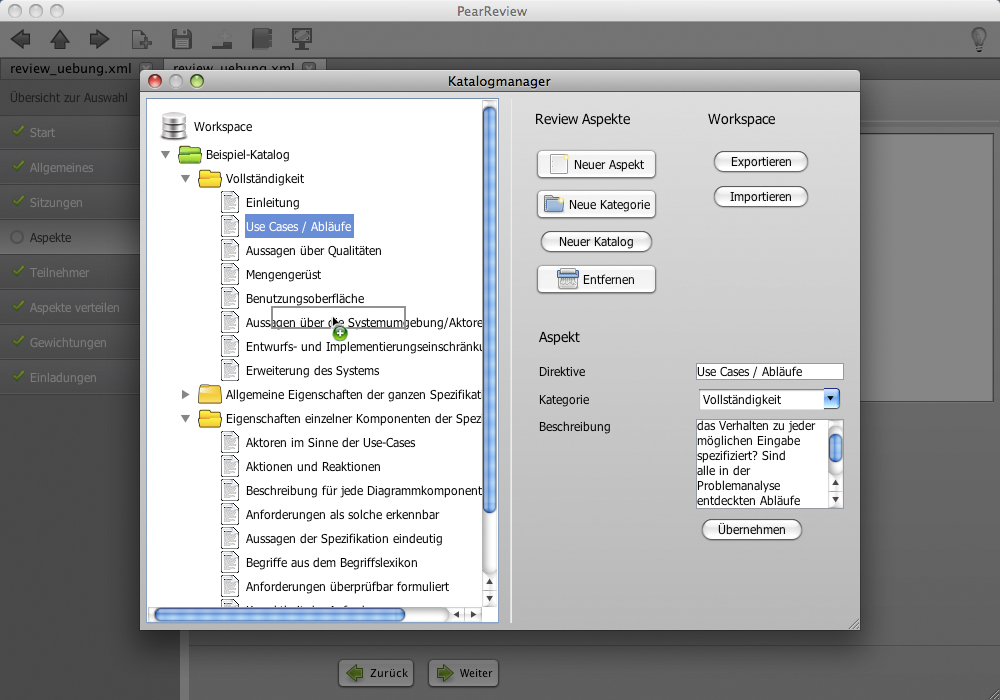1000x700 pixels.
Task: Click the forward arrow toolbar icon
Action: (99, 40)
